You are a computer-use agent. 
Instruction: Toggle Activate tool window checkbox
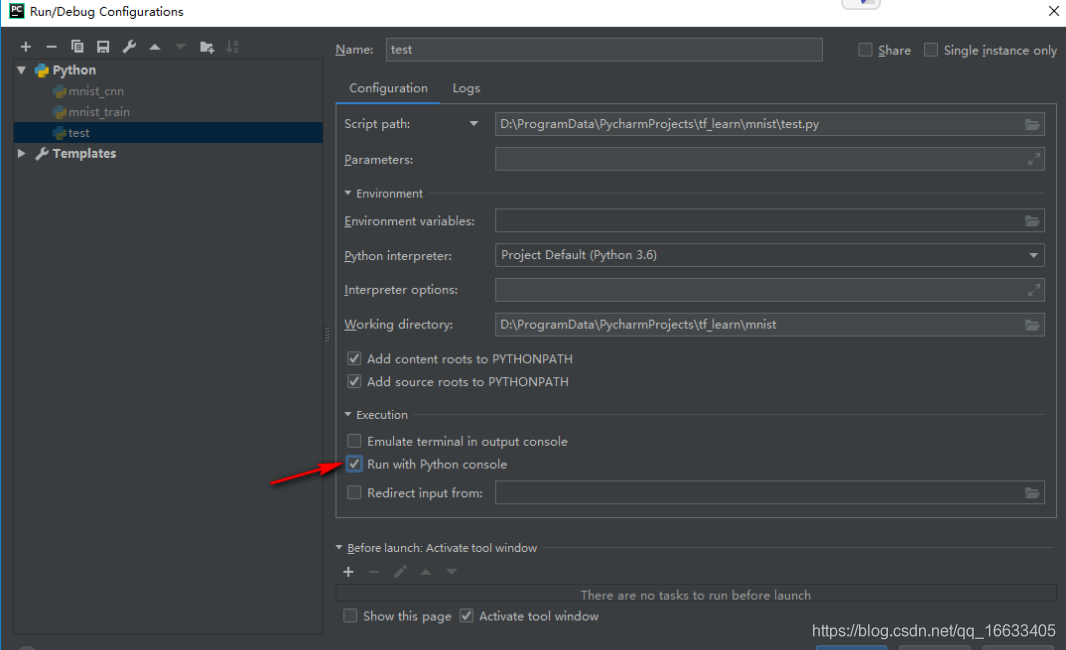(x=466, y=616)
